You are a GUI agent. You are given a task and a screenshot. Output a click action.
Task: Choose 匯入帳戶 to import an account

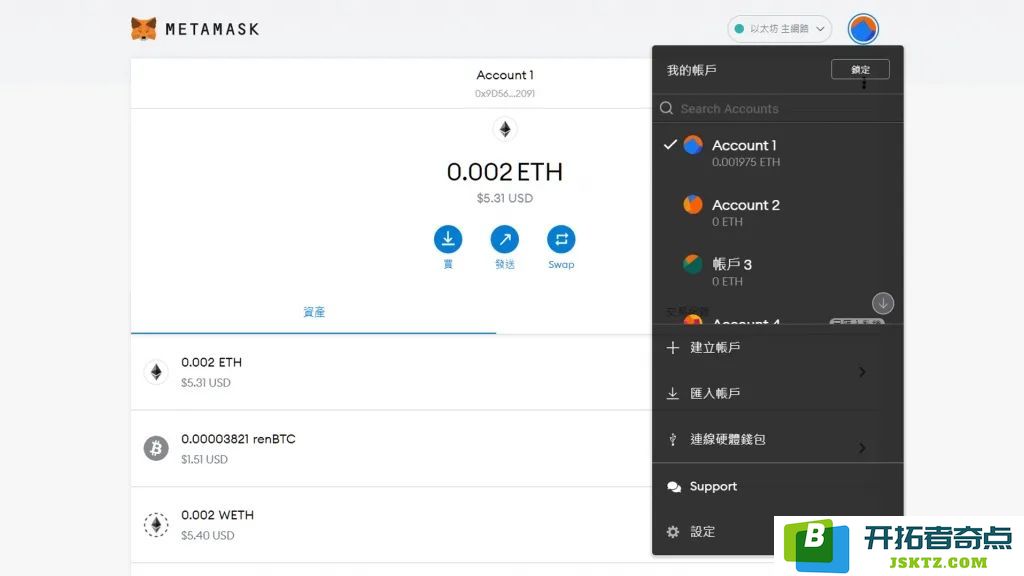[x=777, y=393]
